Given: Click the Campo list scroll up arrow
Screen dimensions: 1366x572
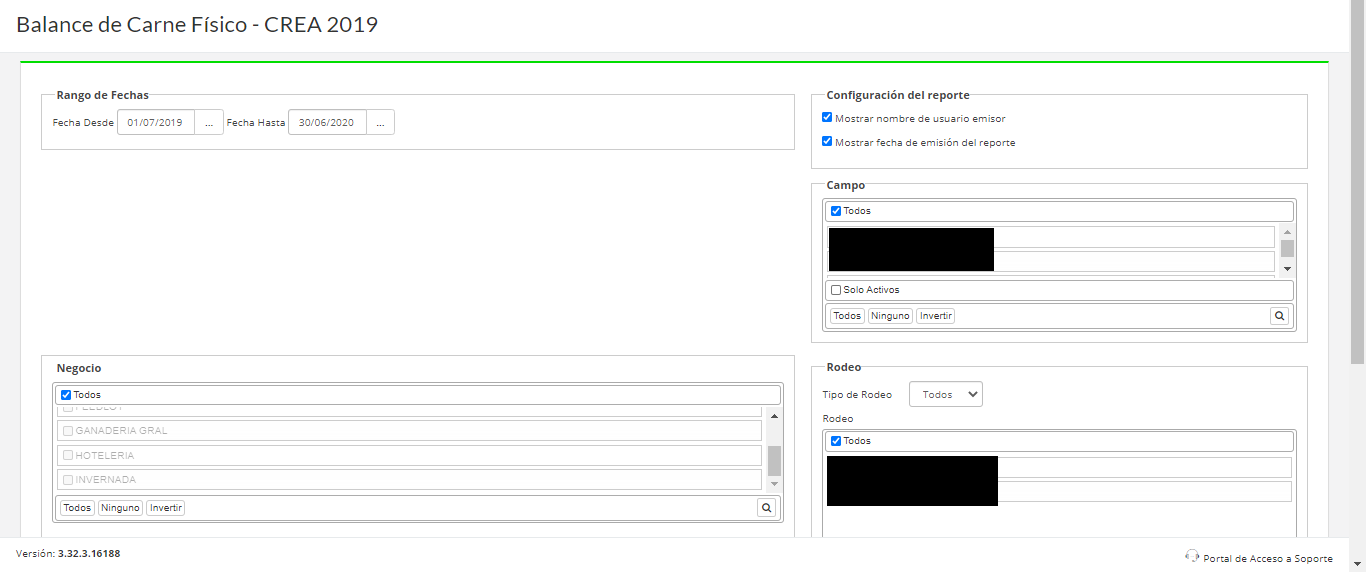Looking at the screenshot, I should tap(1287, 232).
